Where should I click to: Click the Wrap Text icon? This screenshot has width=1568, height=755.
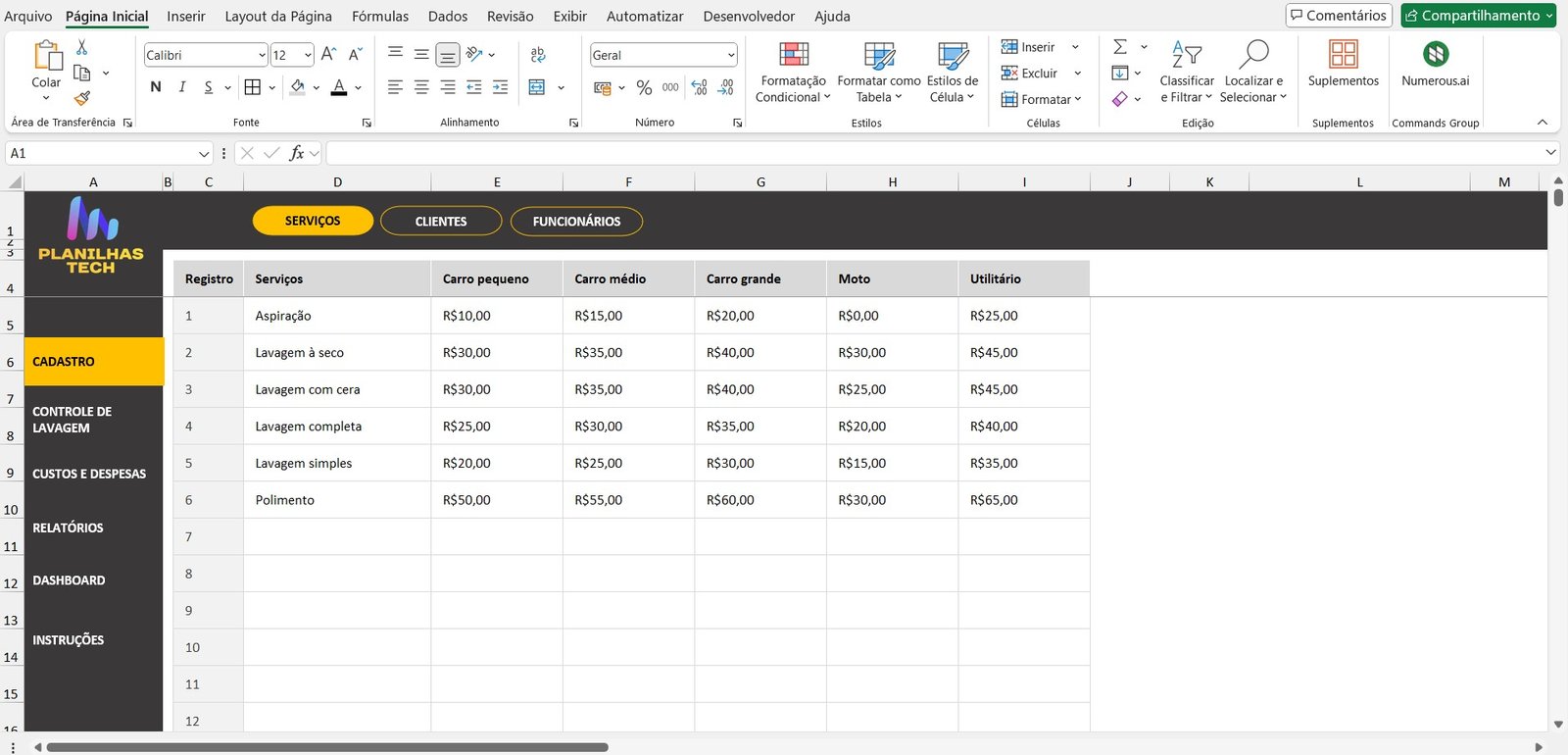pos(538,55)
